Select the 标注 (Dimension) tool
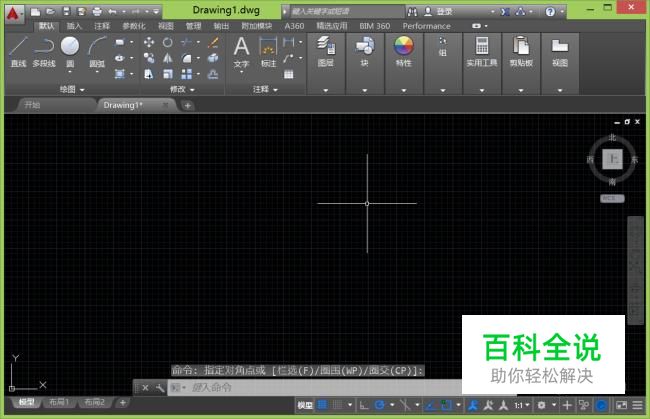650x419 pixels. tap(268, 52)
